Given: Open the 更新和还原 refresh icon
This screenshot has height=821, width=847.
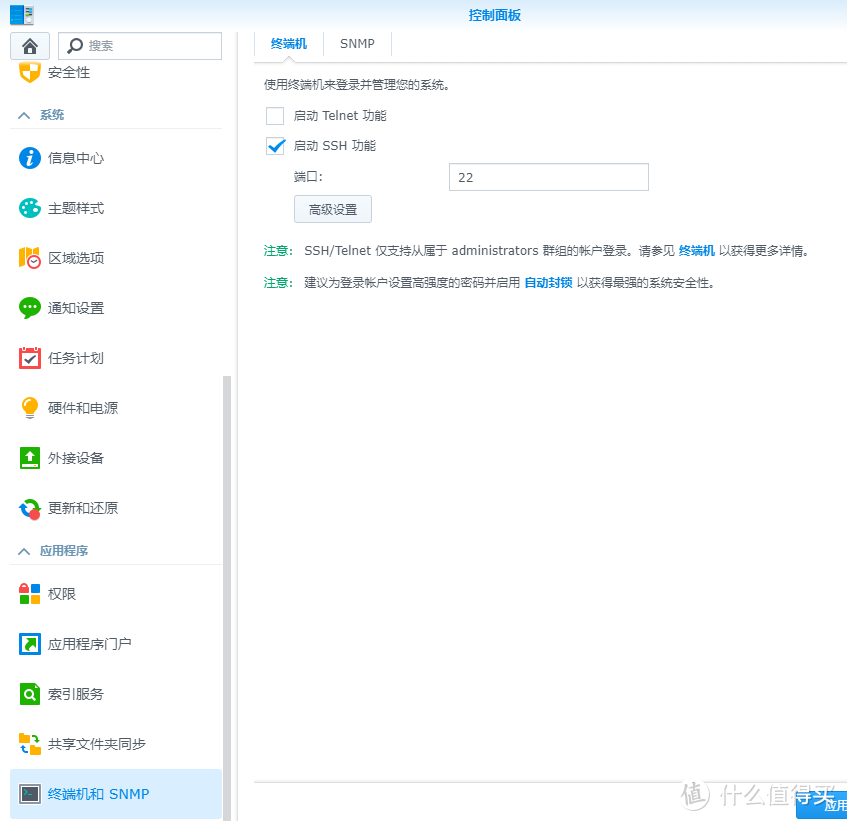Looking at the screenshot, I should 30,508.
